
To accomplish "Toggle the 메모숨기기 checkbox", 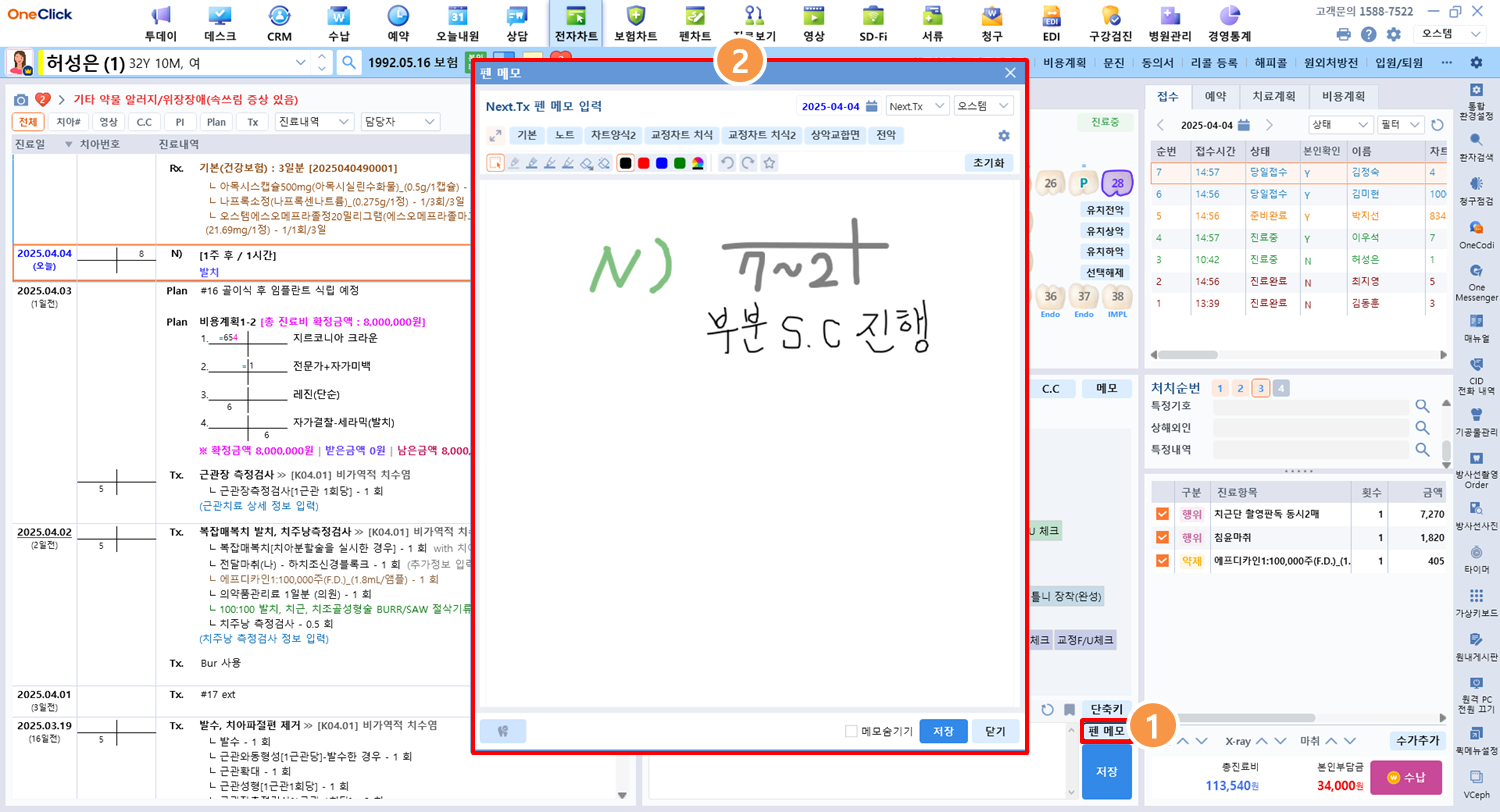I will [x=851, y=731].
